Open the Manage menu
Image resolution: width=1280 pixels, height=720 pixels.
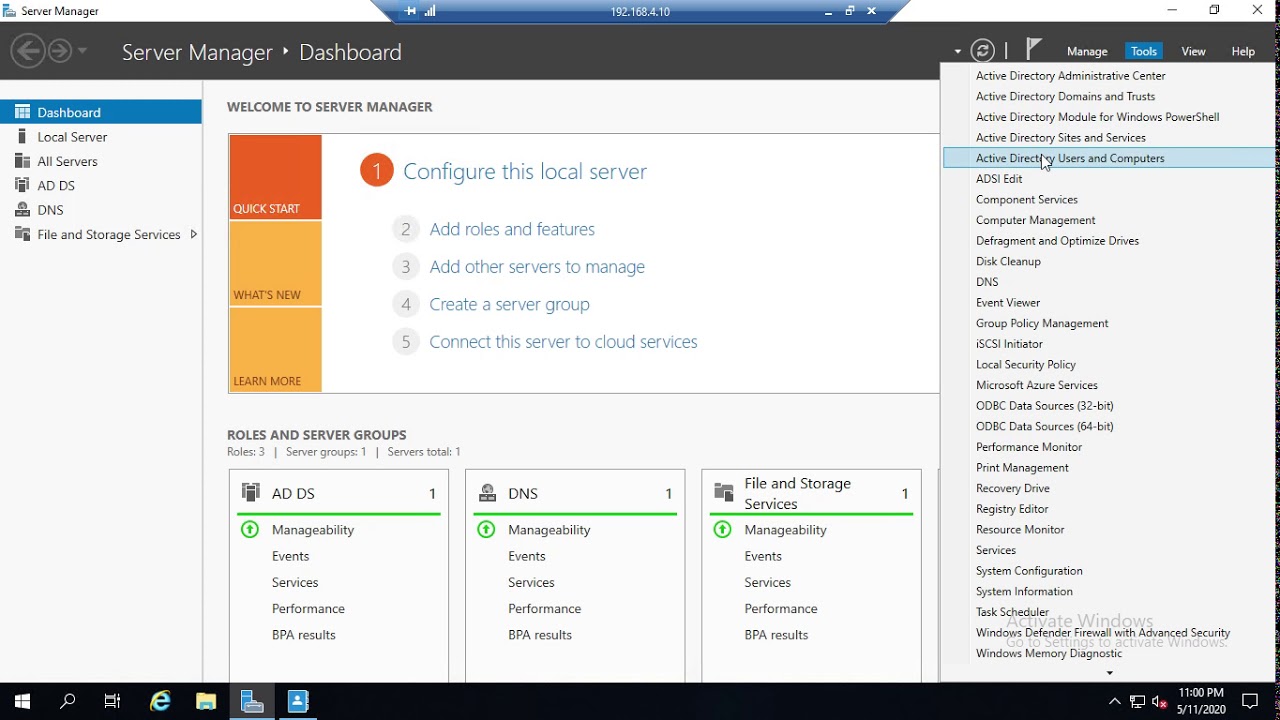point(1087,51)
